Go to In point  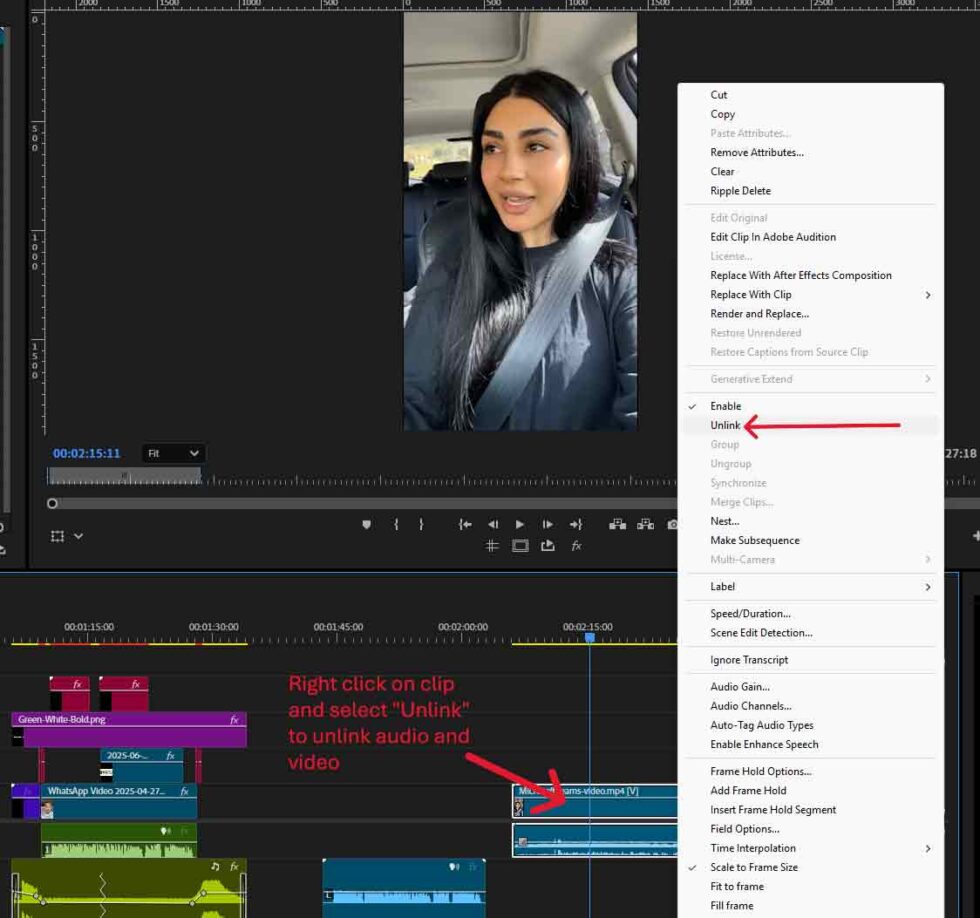click(x=464, y=524)
